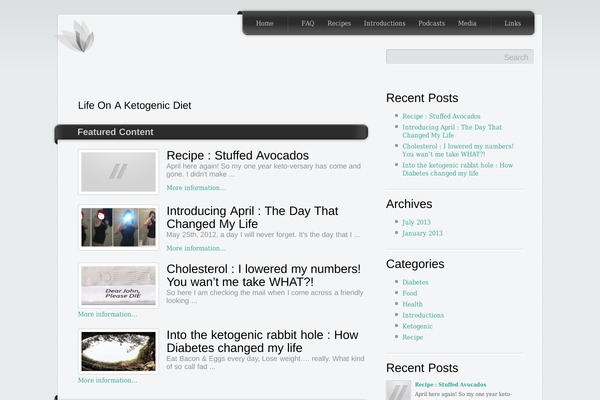This screenshot has height=400, width=600.
Task: Open the Links menu item
Action: click(512, 23)
